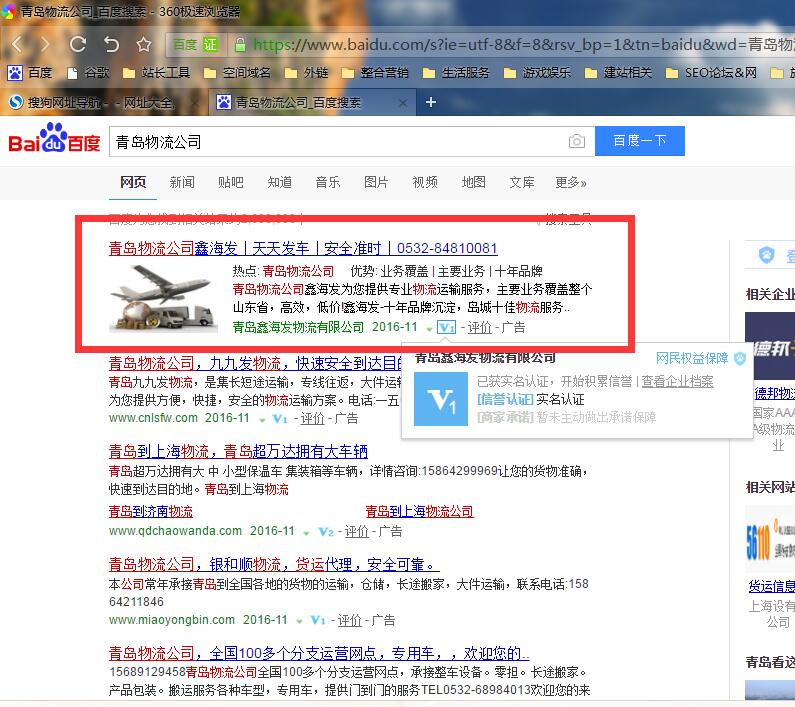Select the 图片 search tab
The height and width of the screenshot is (707, 795).
click(376, 183)
